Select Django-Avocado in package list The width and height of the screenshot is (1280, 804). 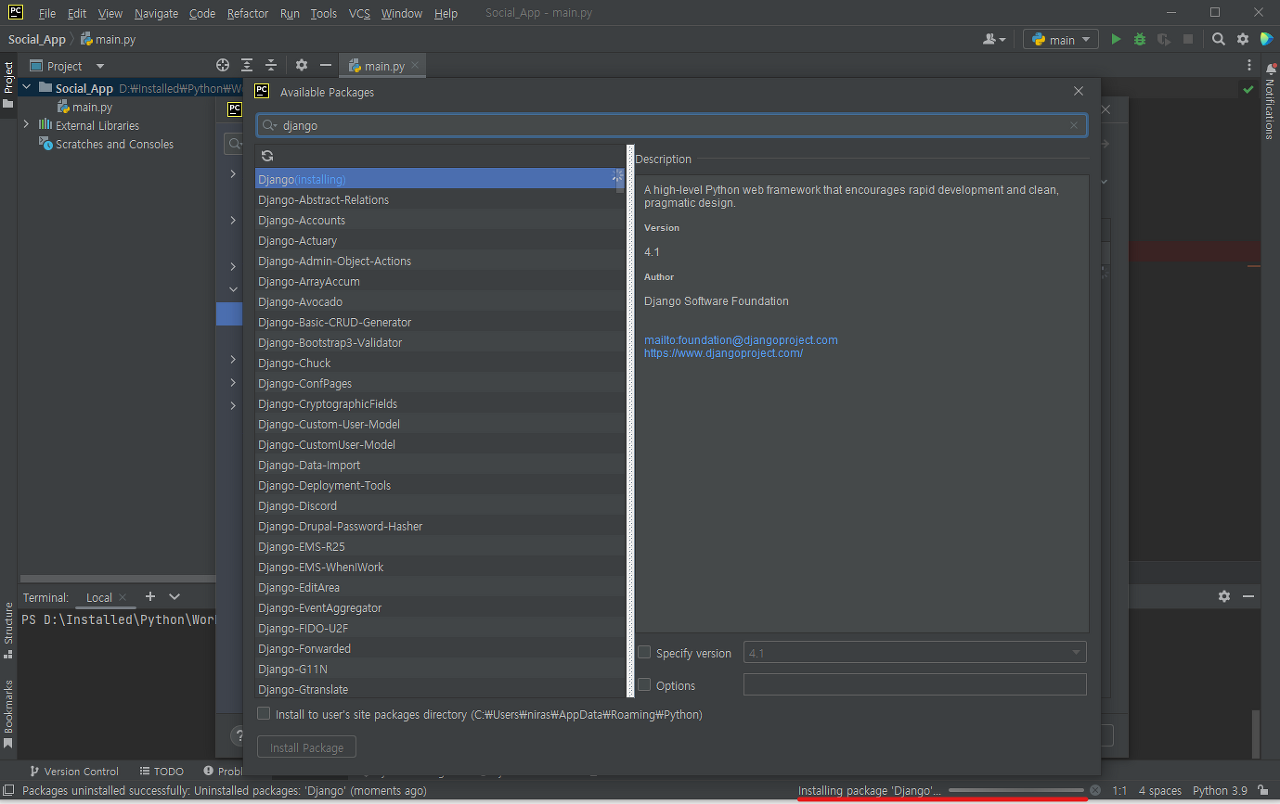(x=439, y=301)
